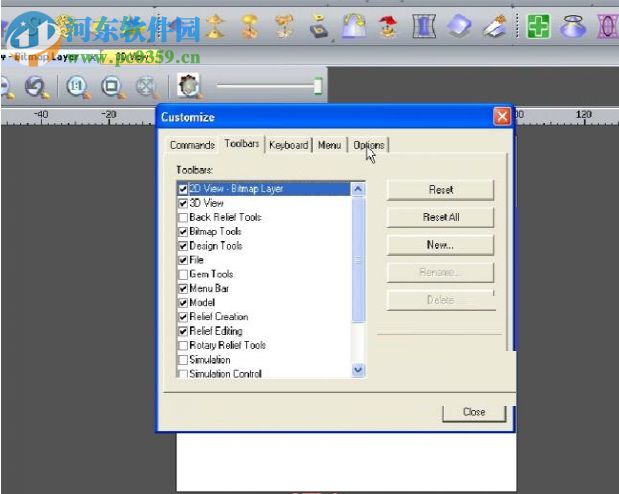Image resolution: width=619 pixels, height=494 pixels.
Task: Click the red arrow relief icon
Action: click(388, 26)
